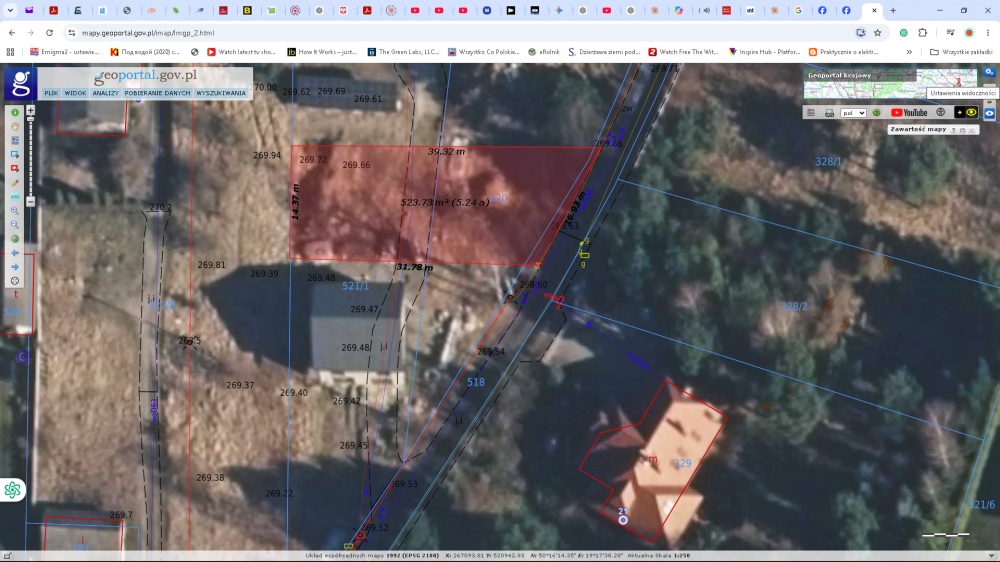Viewport: 1000px width, 562px height.
Task: Click the printer icon
Action: (x=829, y=113)
